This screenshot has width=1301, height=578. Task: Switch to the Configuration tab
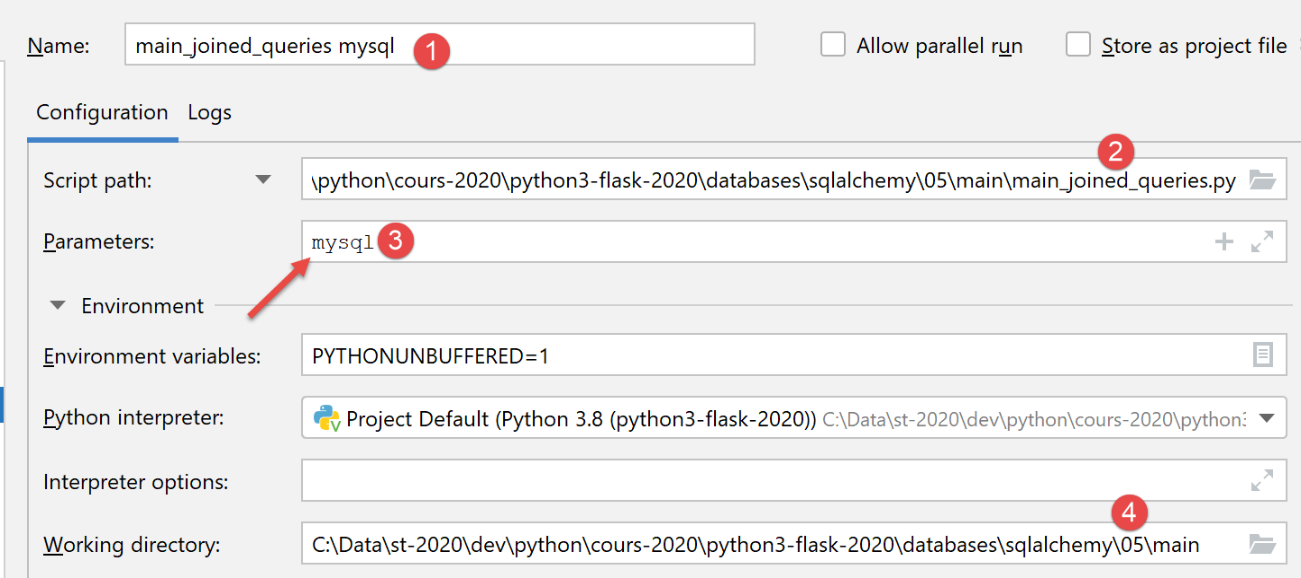pos(102,113)
